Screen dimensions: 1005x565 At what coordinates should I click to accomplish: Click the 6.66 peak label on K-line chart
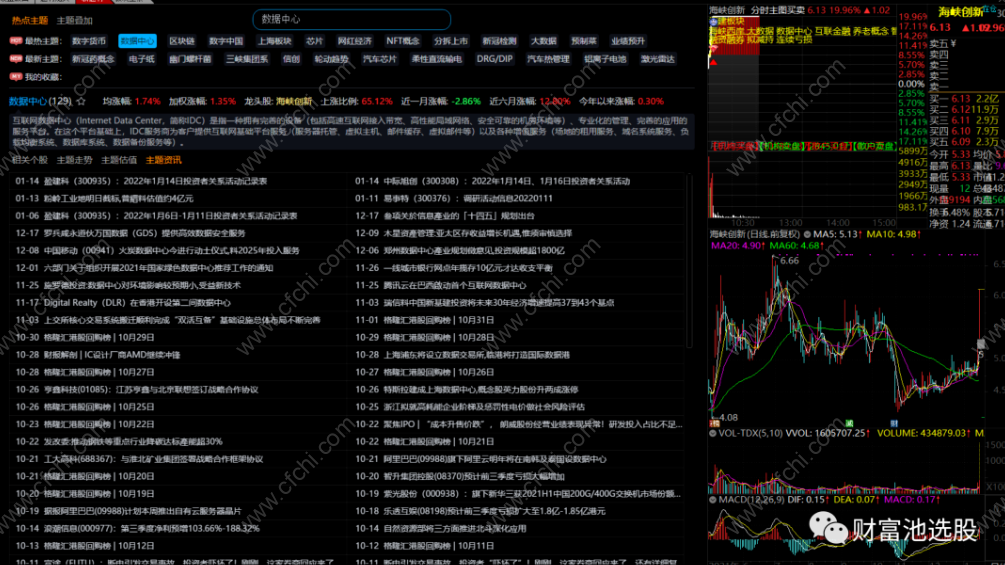789,261
